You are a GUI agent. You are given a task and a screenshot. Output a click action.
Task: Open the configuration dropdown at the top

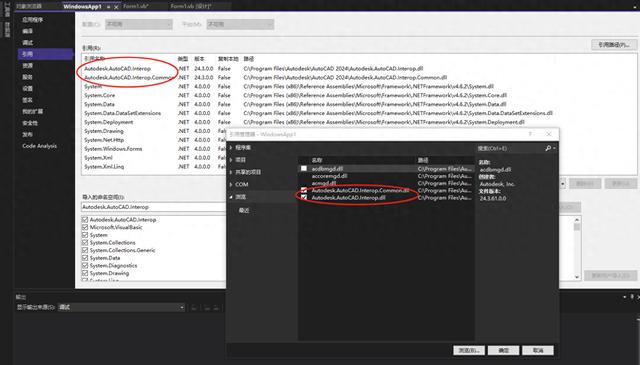pos(139,24)
